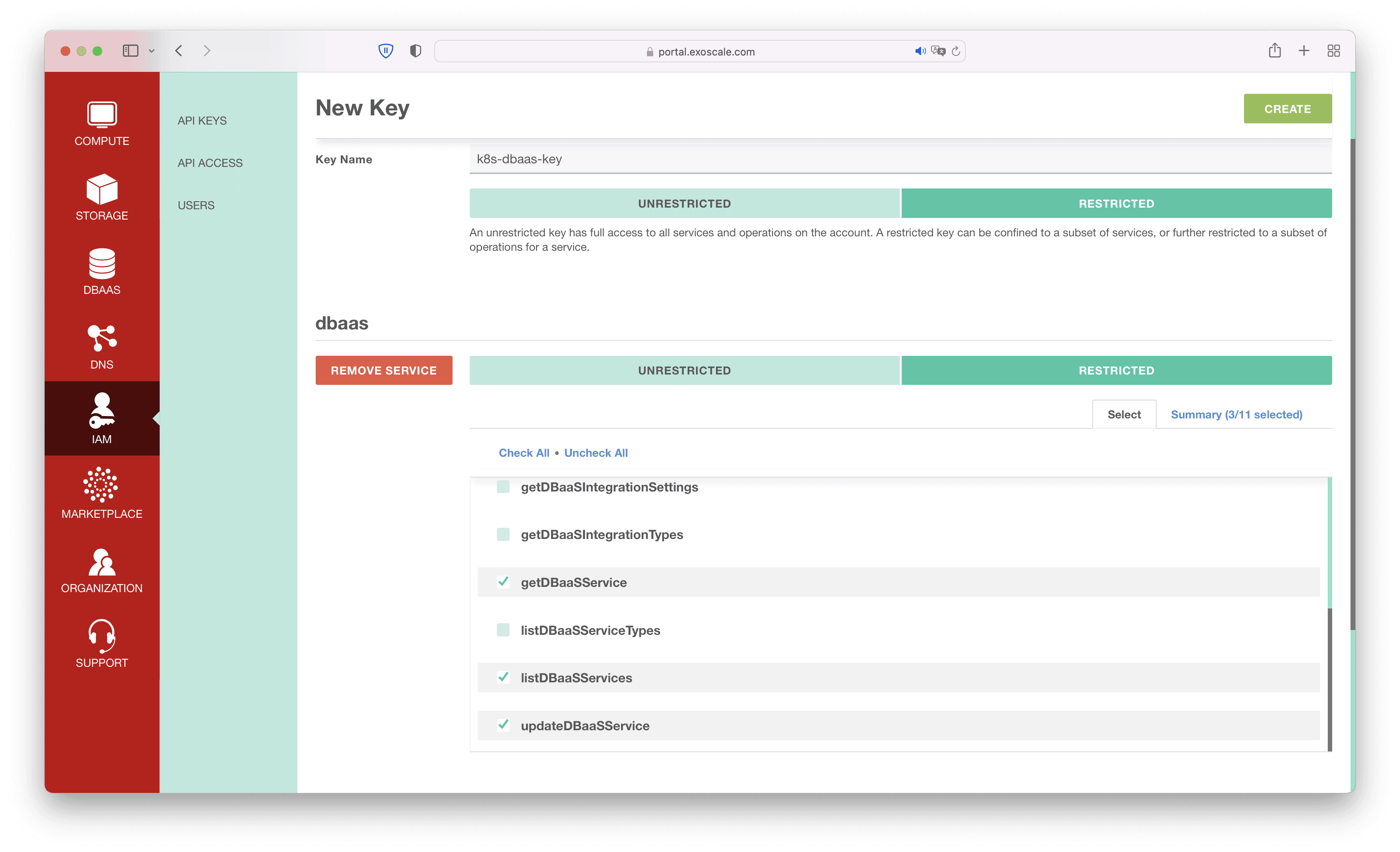
Task: Open the Marketplace icon
Action: click(101, 485)
